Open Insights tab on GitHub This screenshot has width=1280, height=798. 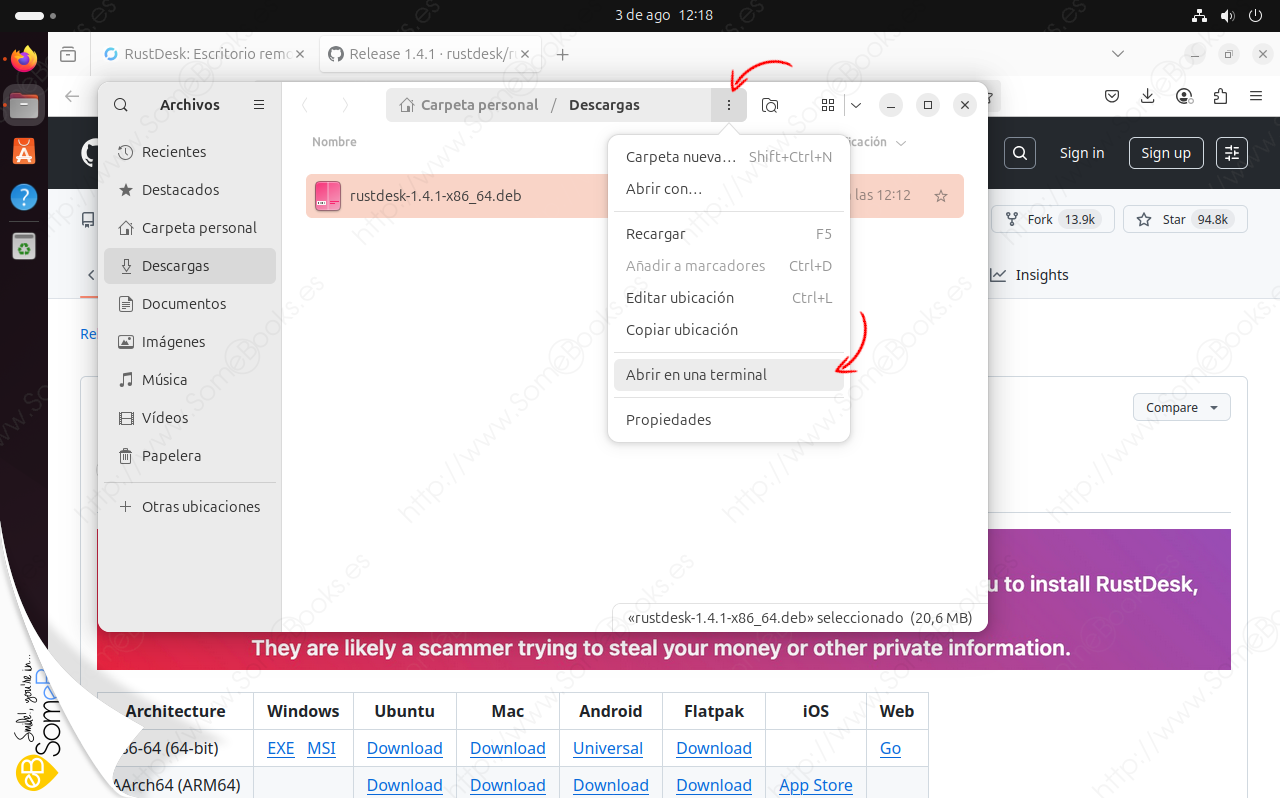click(x=1030, y=275)
